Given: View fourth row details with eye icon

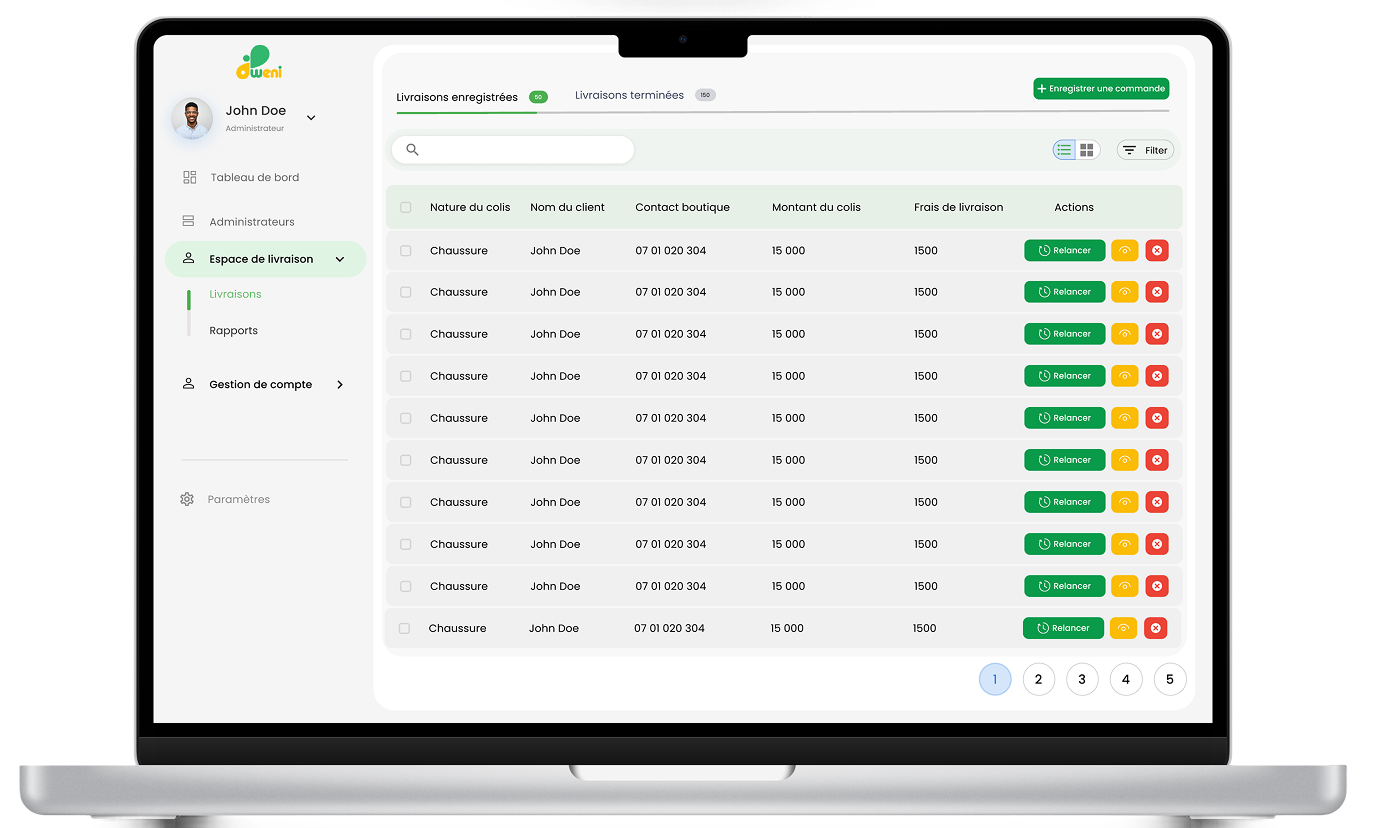Looking at the screenshot, I should point(1125,376).
